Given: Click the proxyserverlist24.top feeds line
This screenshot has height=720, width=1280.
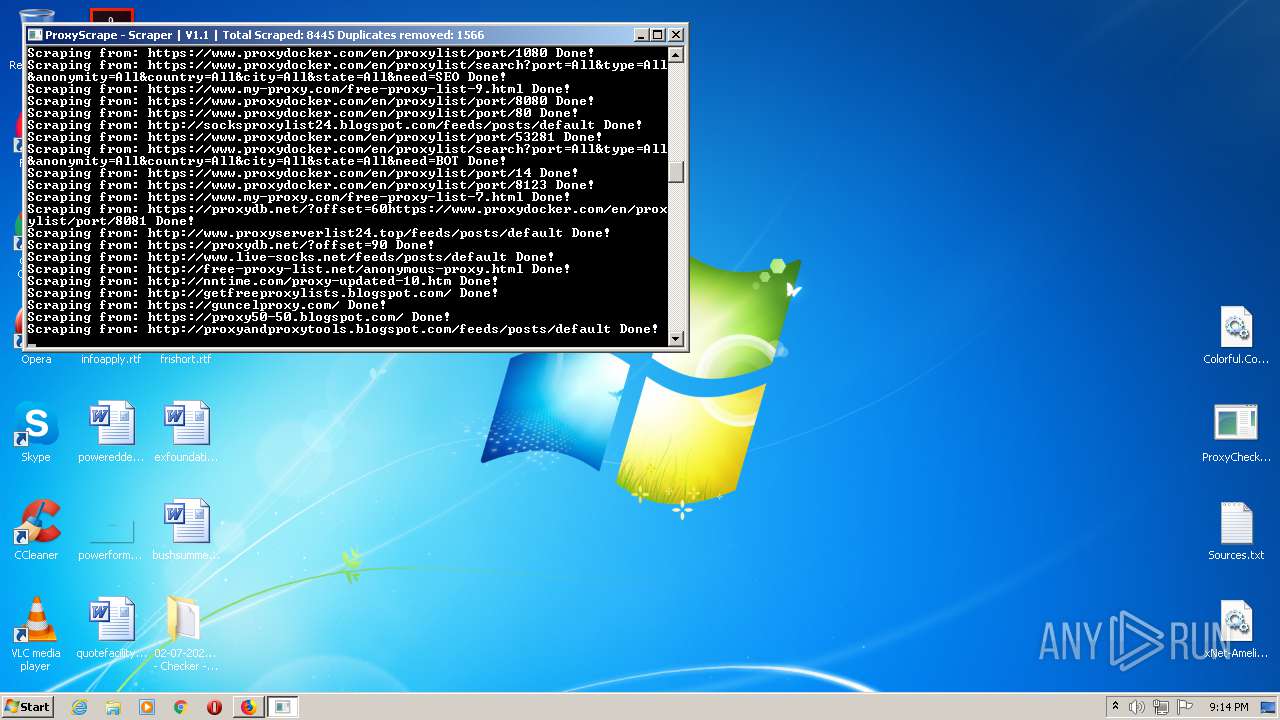Looking at the screenshot, I should (x=319, y=233).
